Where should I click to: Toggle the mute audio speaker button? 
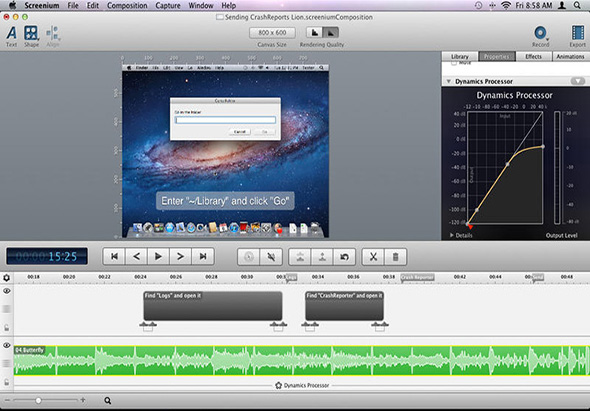(x=271, y=257)
